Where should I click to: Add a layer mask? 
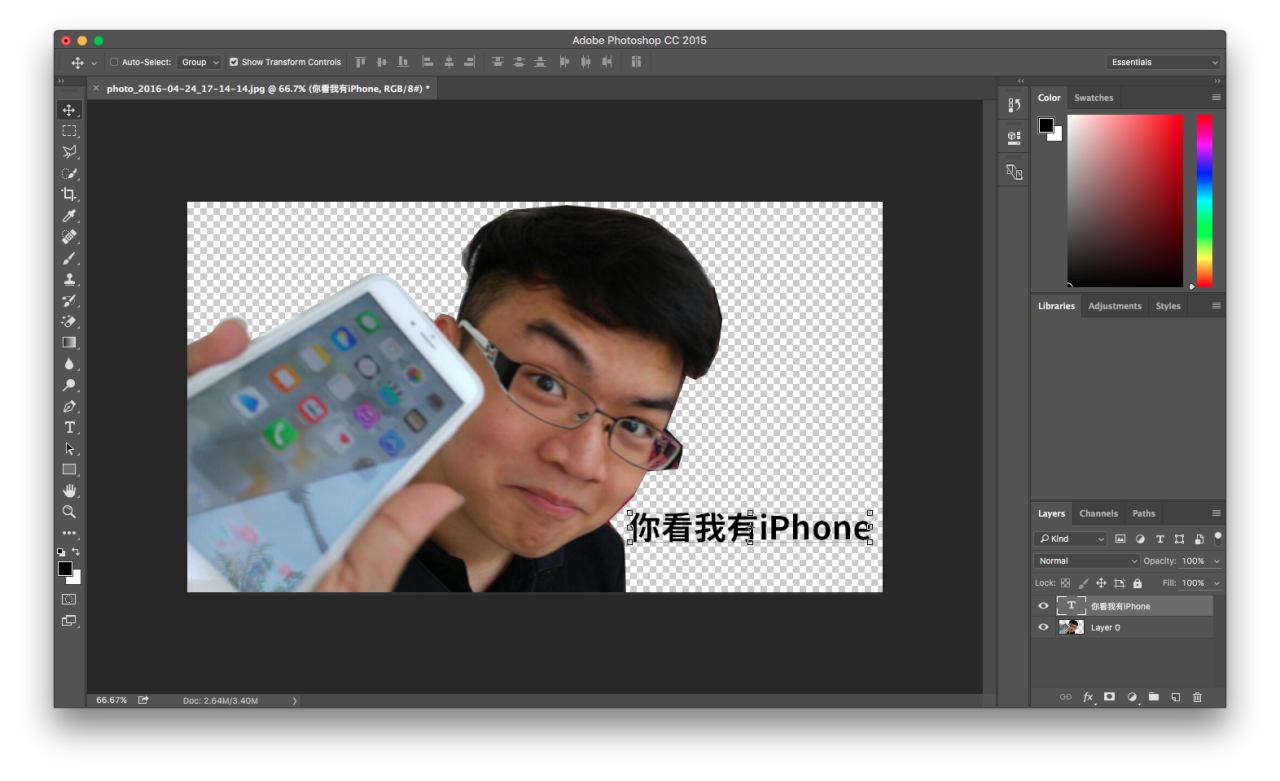coord(1109,697)
